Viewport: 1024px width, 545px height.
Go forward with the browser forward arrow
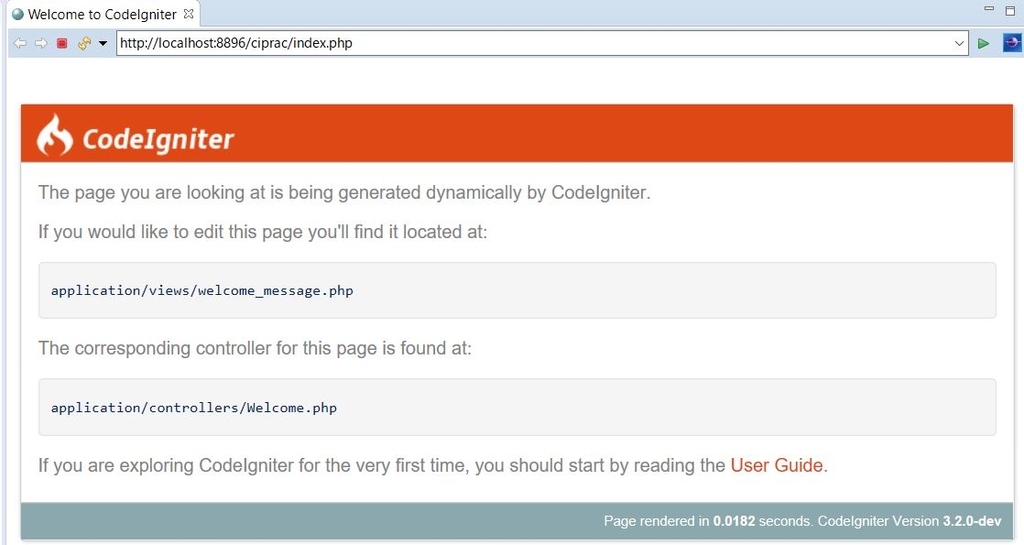coord(41,43)
